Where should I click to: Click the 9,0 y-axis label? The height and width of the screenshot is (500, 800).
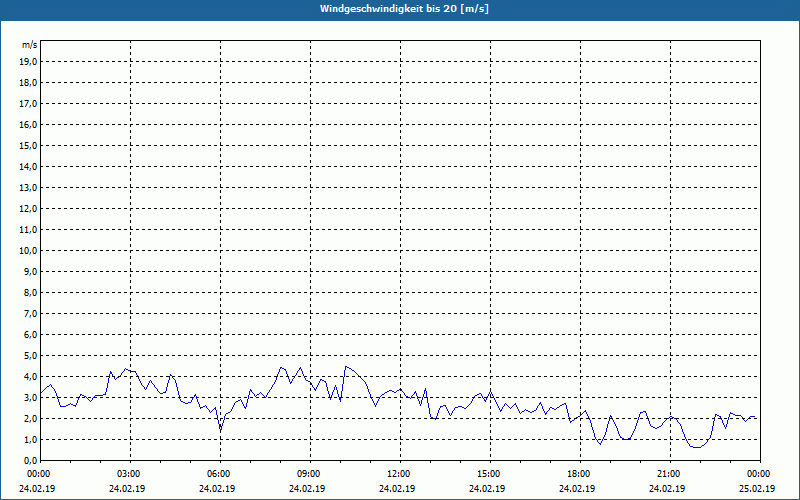pyautogui.click(x=30, y=271)
